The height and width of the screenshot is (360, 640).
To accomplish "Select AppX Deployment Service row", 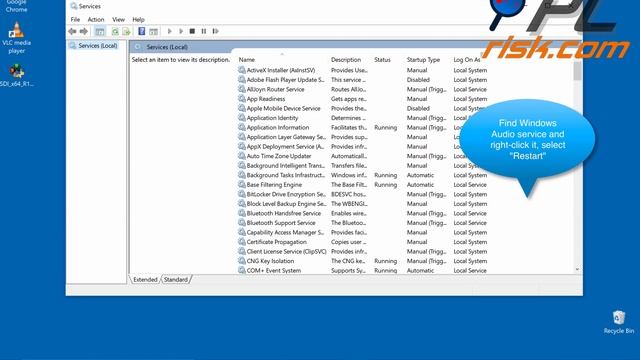I will (x=362, y=147).
